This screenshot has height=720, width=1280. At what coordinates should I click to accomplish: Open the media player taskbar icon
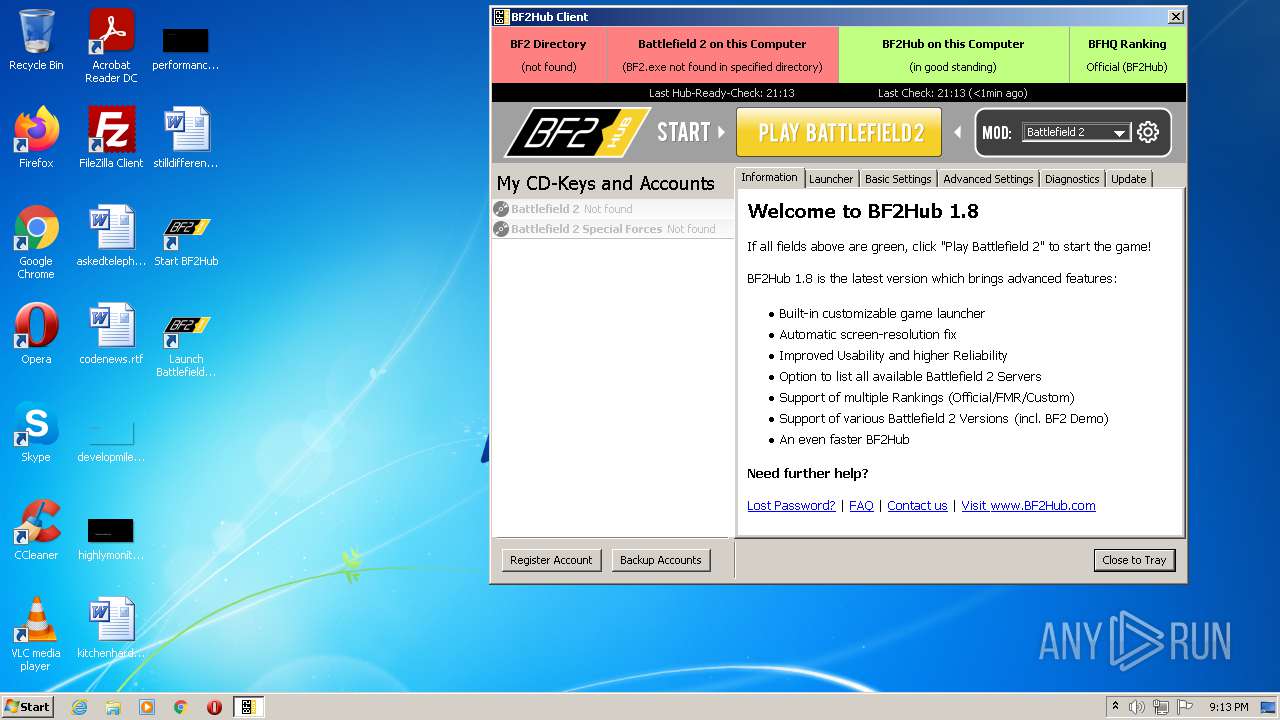(147, 707)
